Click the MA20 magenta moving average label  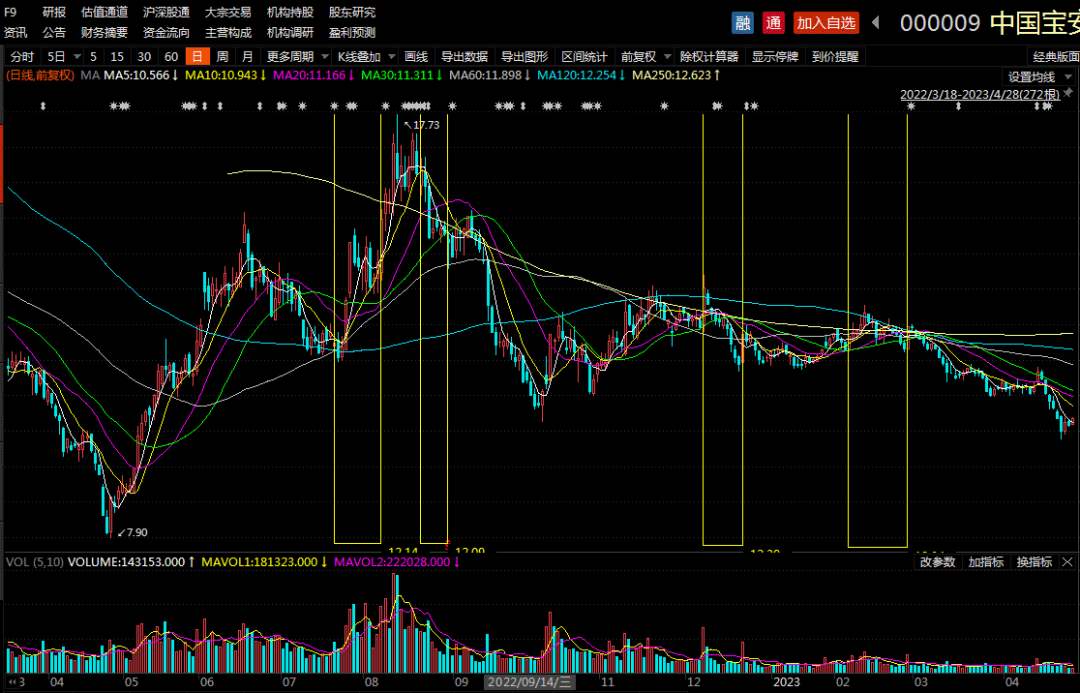[312, 76]
